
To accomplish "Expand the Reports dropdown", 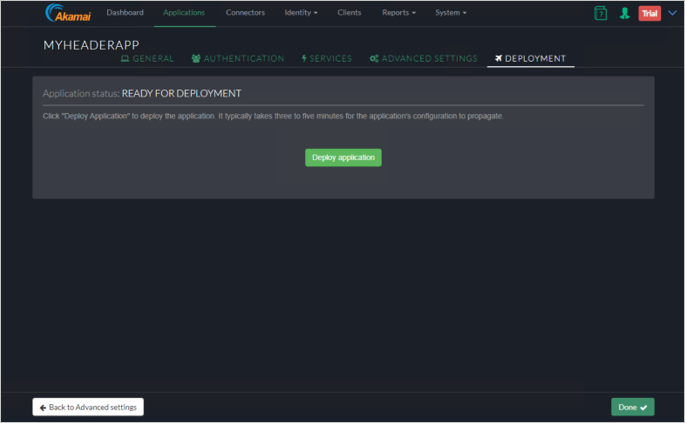I will click(399, 13).
